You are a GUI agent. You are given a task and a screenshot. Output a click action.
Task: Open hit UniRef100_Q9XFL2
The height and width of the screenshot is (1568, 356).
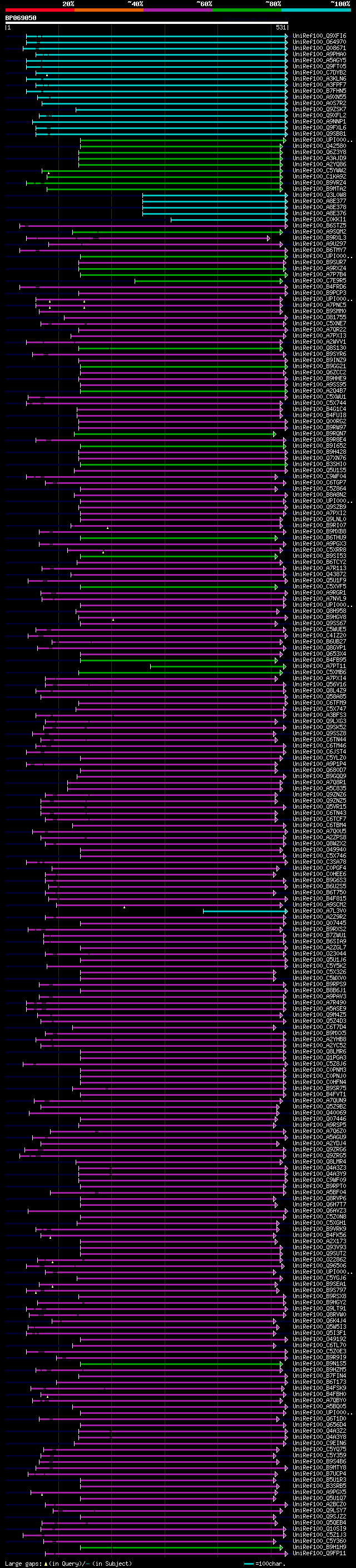[x=319, y=116]
